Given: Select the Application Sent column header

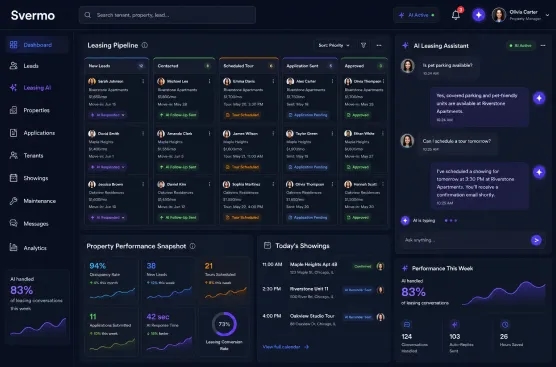Looking at the screenshot, I should 310,66.
